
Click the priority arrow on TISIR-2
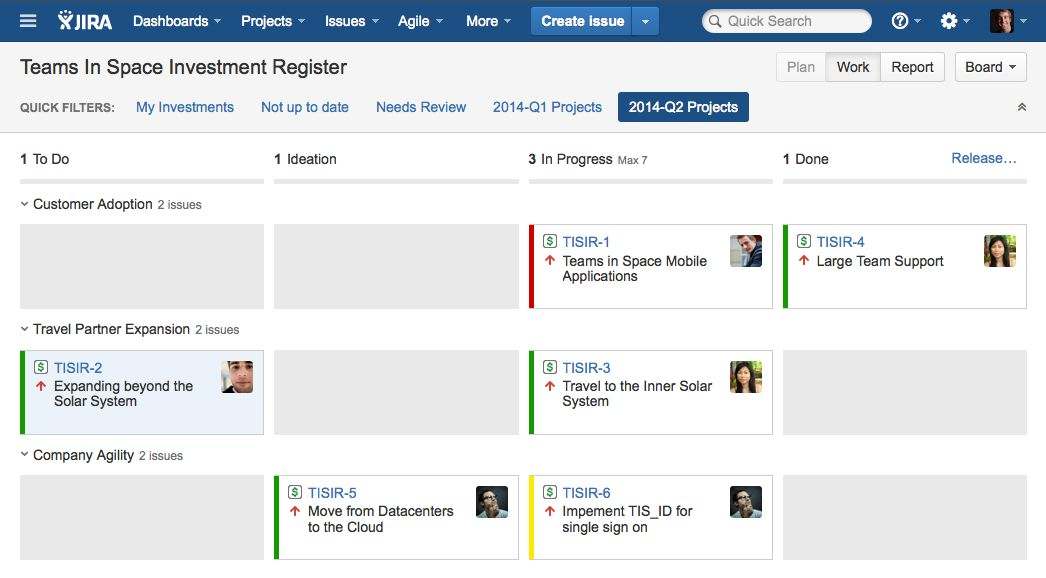[x=41, y=385]
